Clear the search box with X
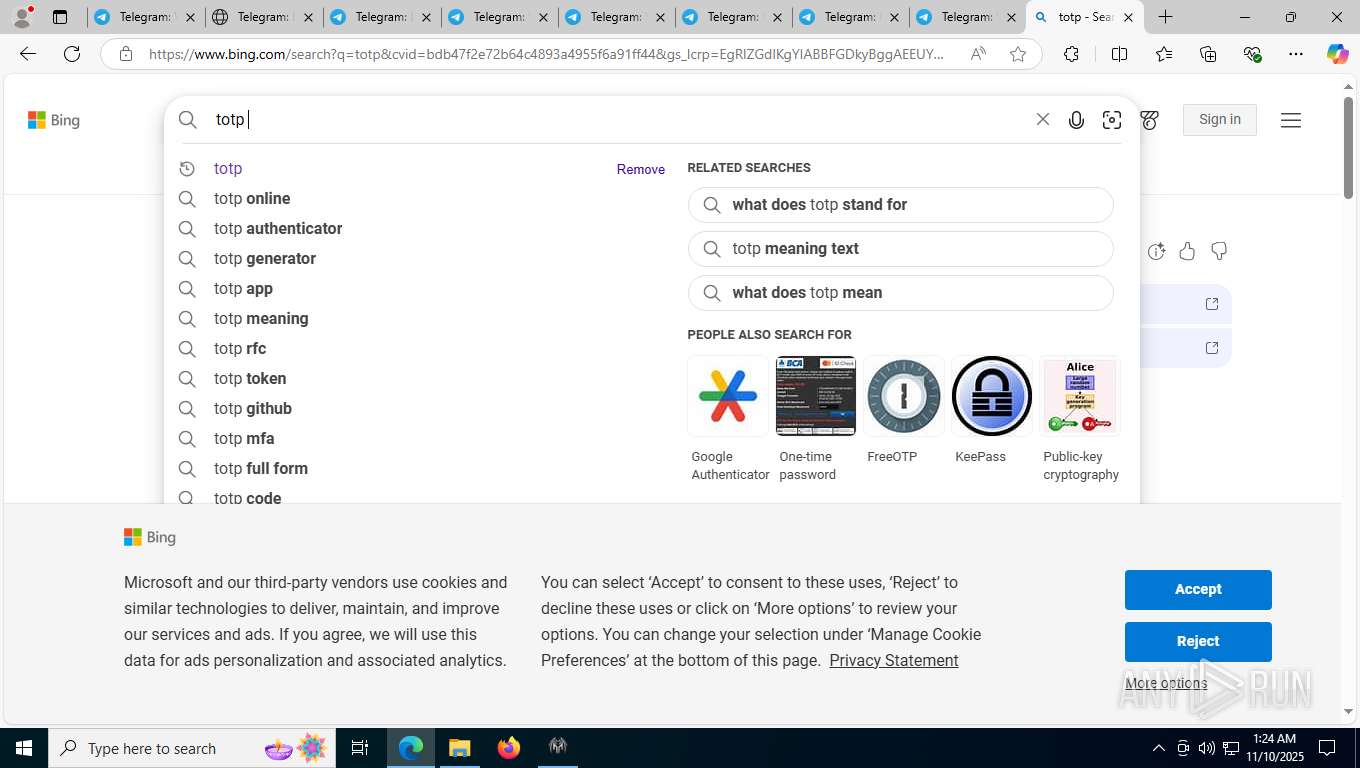 click(x=1043, y=119)
